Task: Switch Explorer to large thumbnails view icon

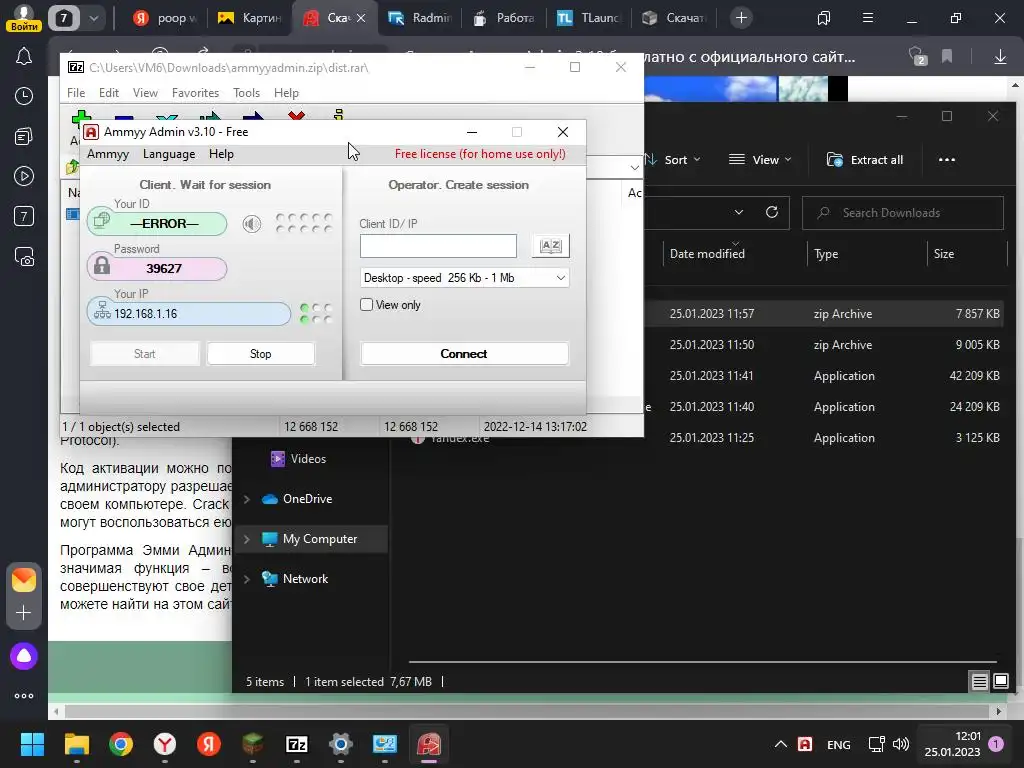Action: click(x=1000, y=682)
